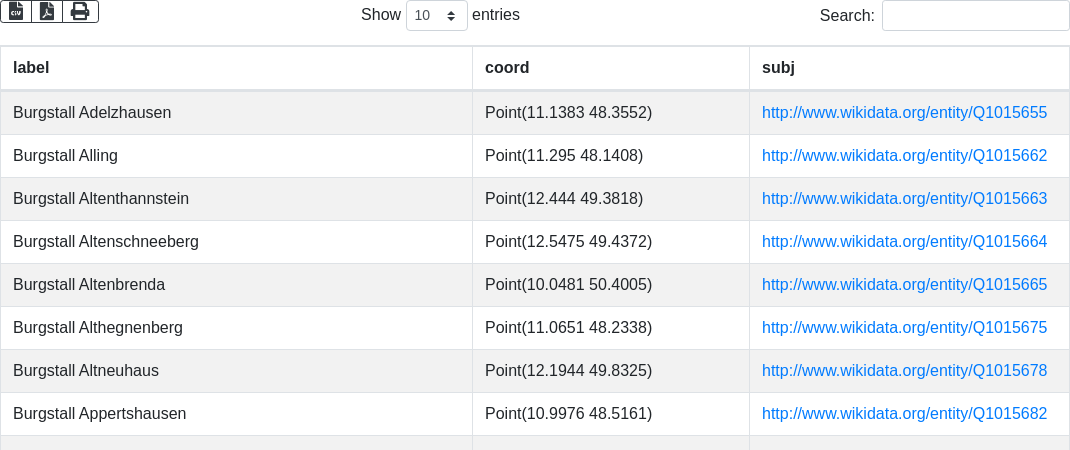Open Wikidata link Q1015662
The height and width of the screenshot is (450, 1070).
pyautogui.click(x=904, y=156)
